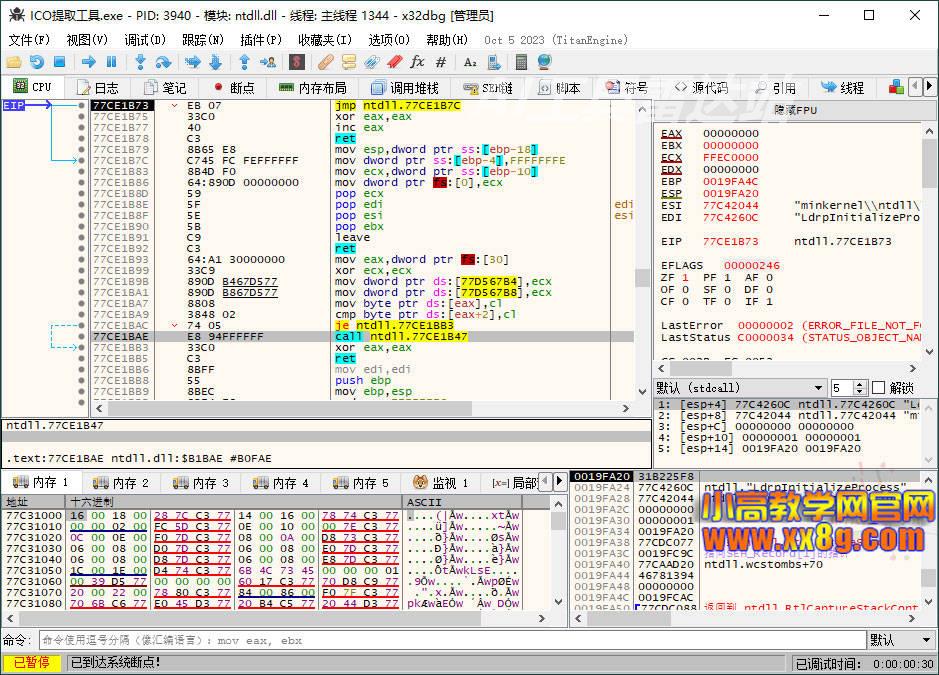Increase the argument count spinner

[x=860, y=384]
